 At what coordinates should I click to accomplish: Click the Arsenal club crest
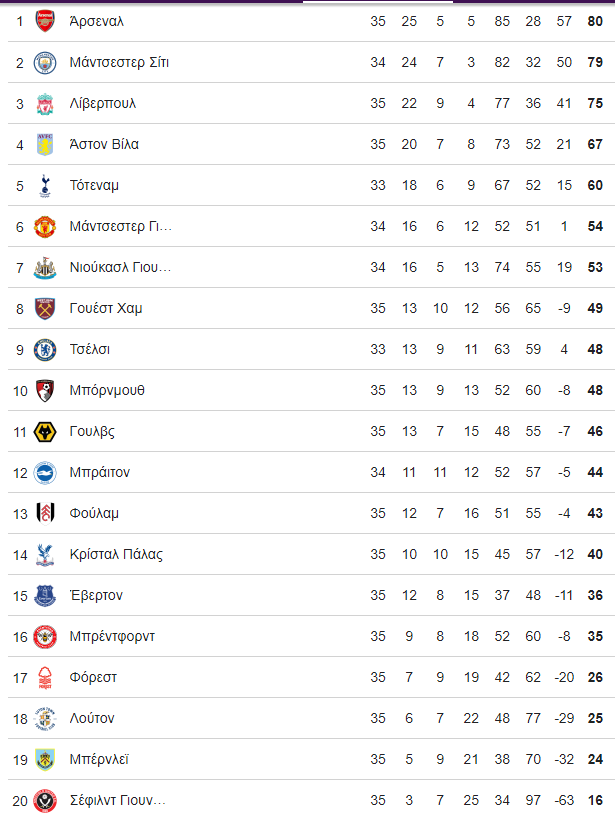[45, 21]
